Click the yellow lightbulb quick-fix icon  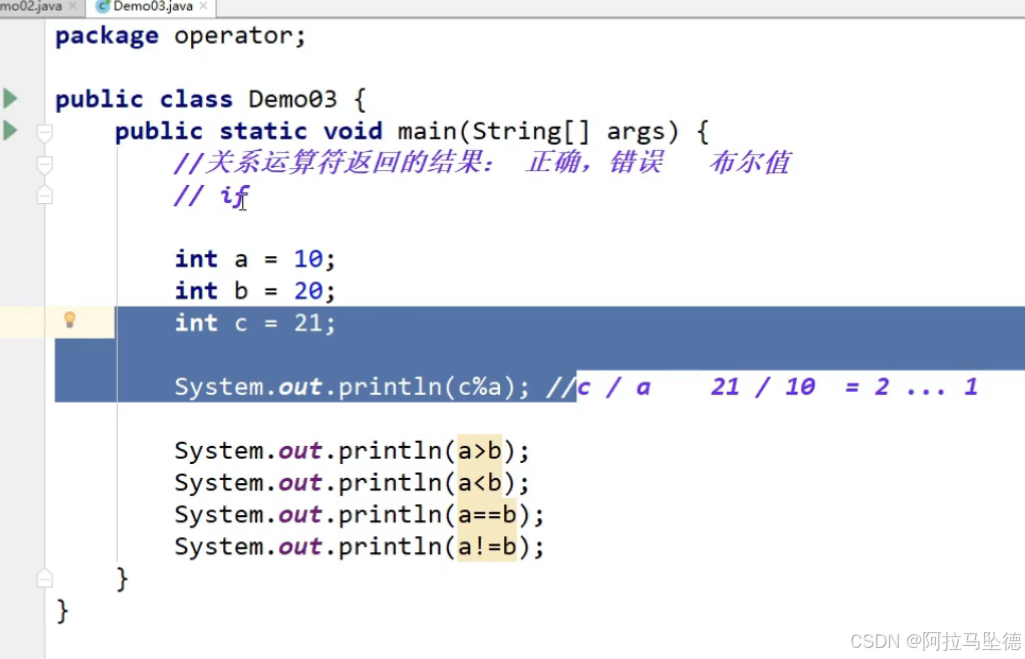[x=70, y=320]
